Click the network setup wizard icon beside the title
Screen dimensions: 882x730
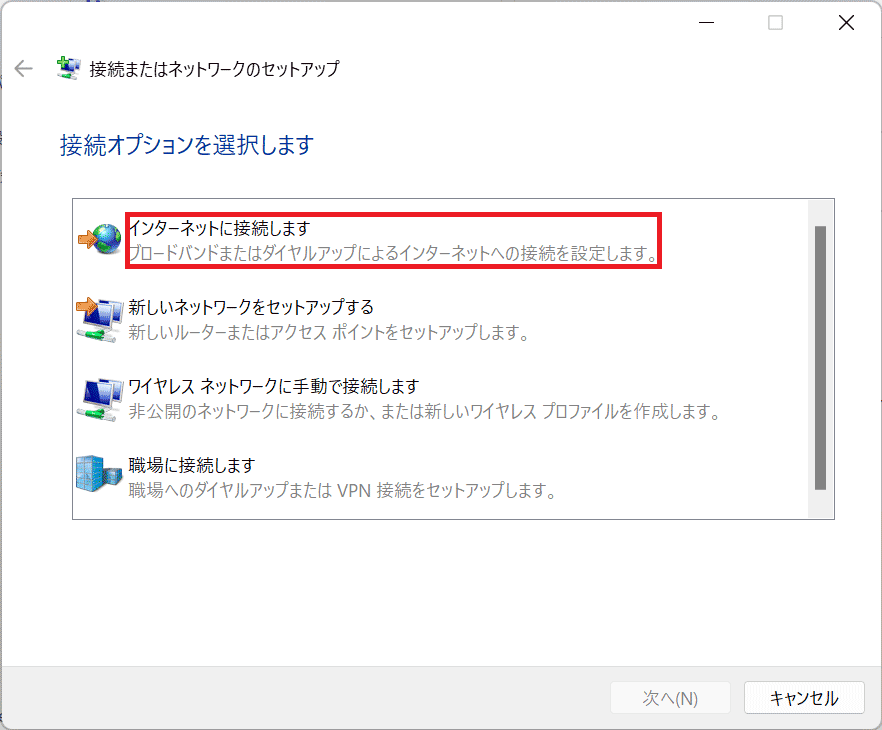pyautogui.click(x=69, y=69)
